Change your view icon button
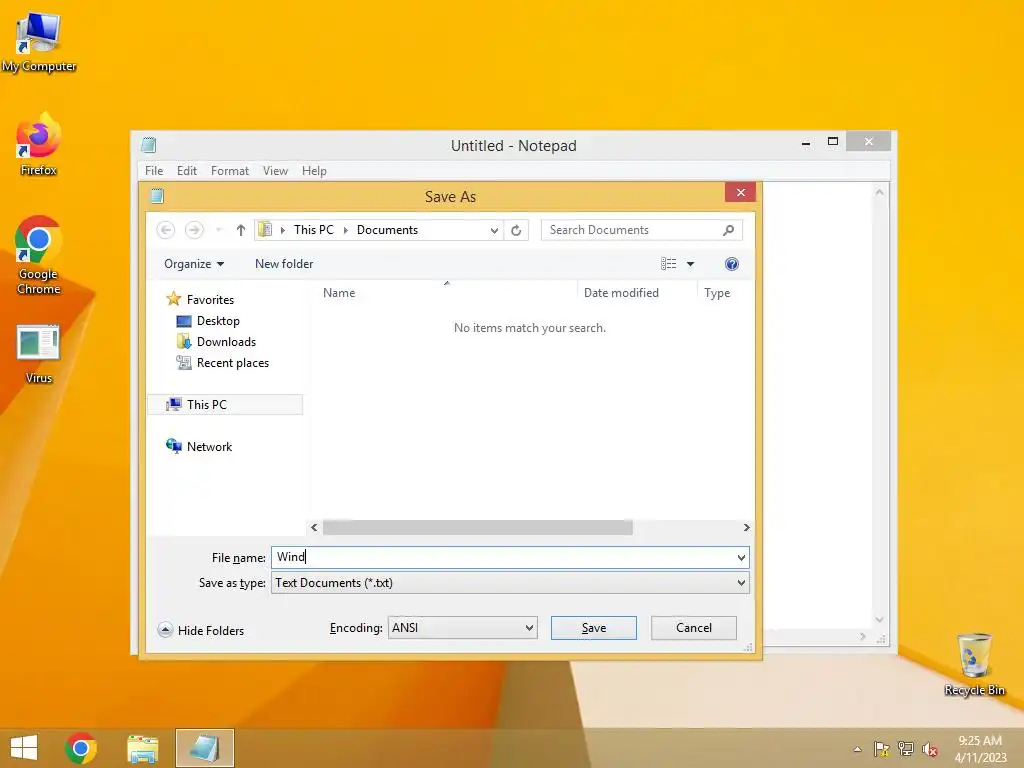The height and width of the screenshot is (768, 1024). pyautogui.click(x=668, y=264)
